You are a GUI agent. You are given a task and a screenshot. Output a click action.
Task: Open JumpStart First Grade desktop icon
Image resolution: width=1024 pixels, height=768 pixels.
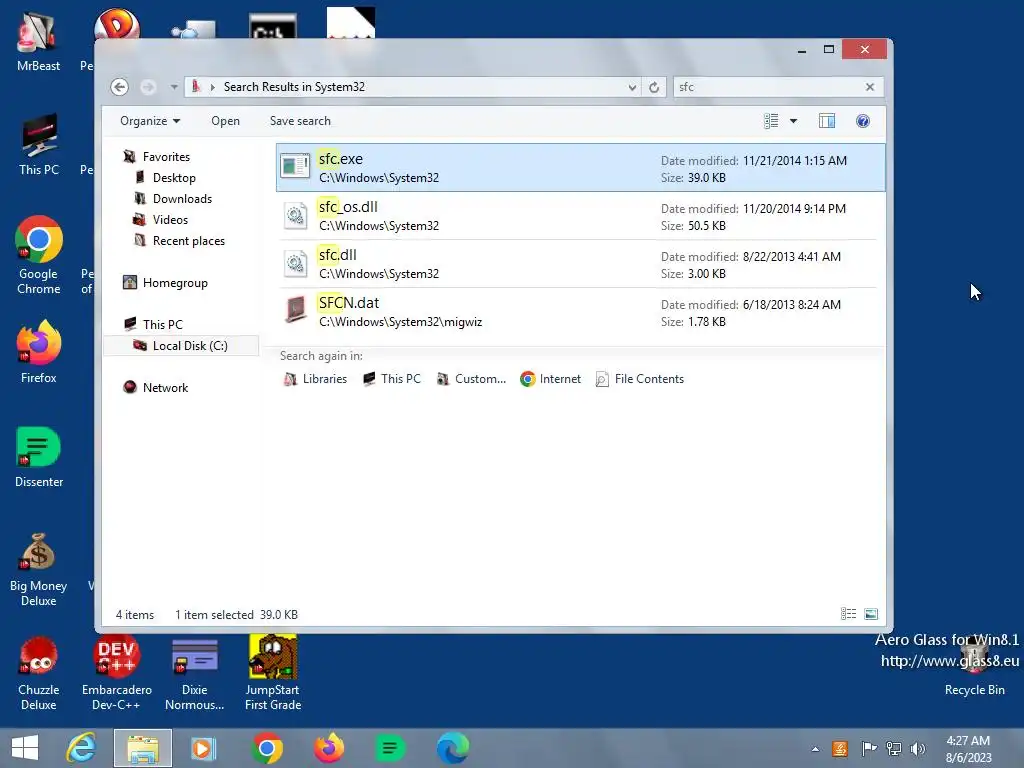click(273, 673)
